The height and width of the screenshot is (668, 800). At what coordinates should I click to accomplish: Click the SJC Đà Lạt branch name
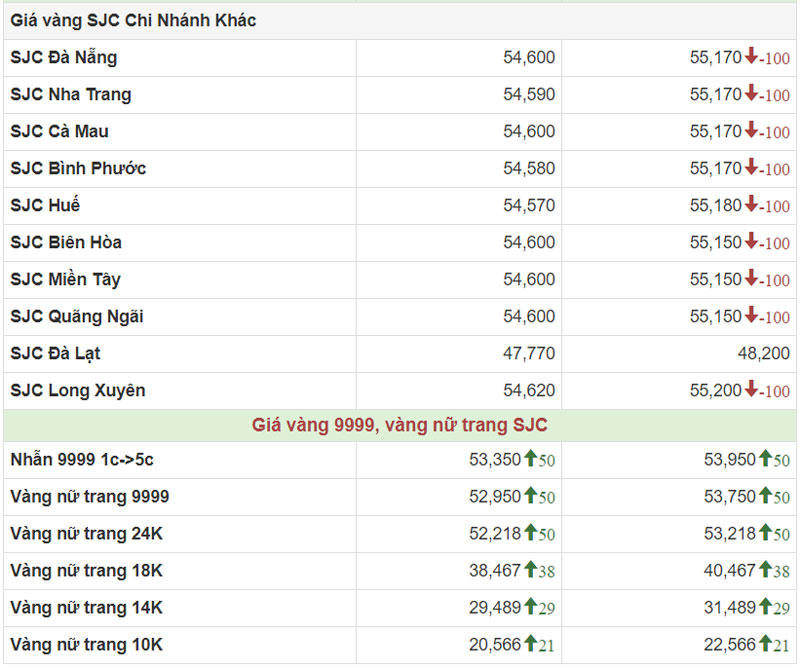pos(56,353)
